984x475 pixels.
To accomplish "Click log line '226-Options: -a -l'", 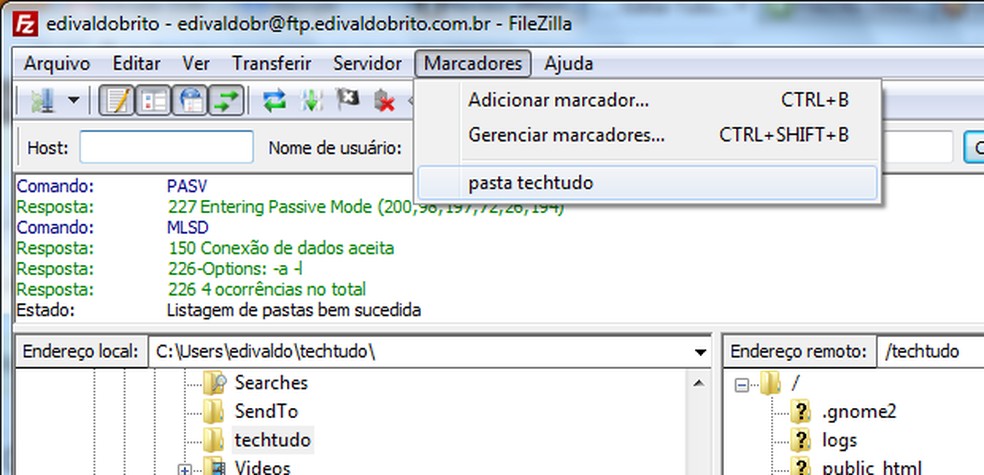I will (x=235, y=269).
